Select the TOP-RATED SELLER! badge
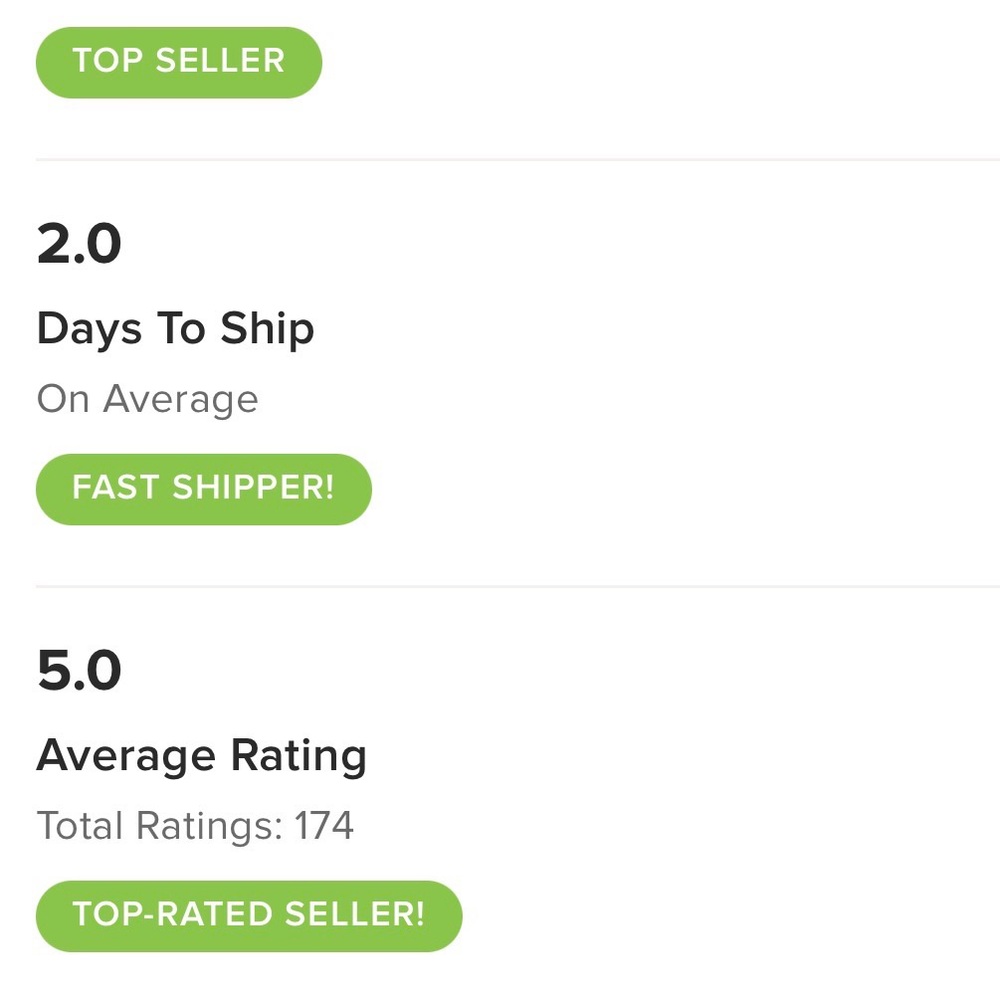The height and width of the screenshot is (1000, 1000). point(248,915)
